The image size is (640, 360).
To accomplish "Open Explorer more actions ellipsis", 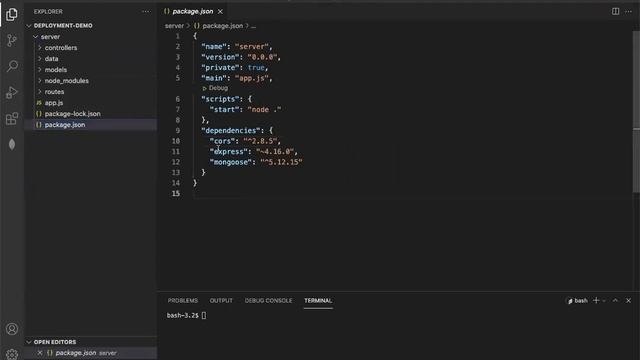I will [146, 12].
